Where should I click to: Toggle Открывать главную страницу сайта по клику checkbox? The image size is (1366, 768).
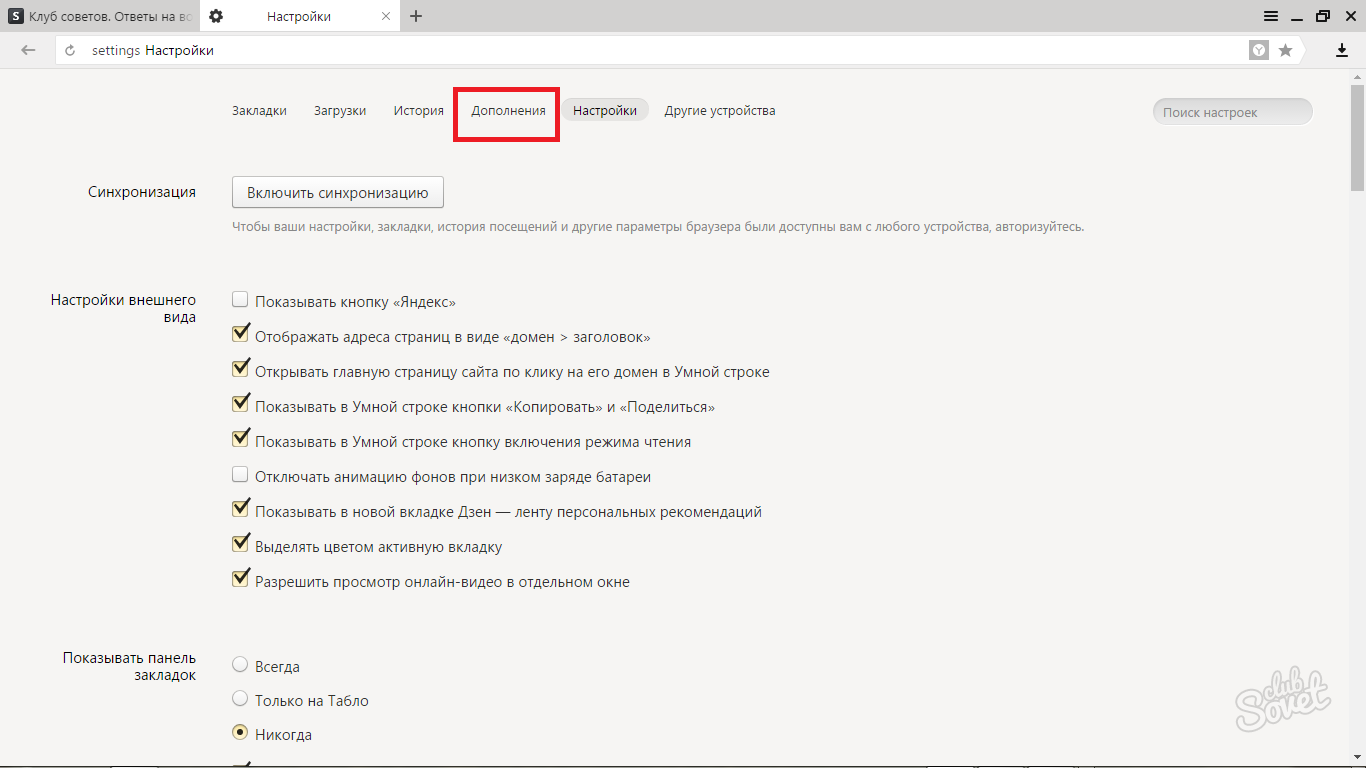point(240,369)
